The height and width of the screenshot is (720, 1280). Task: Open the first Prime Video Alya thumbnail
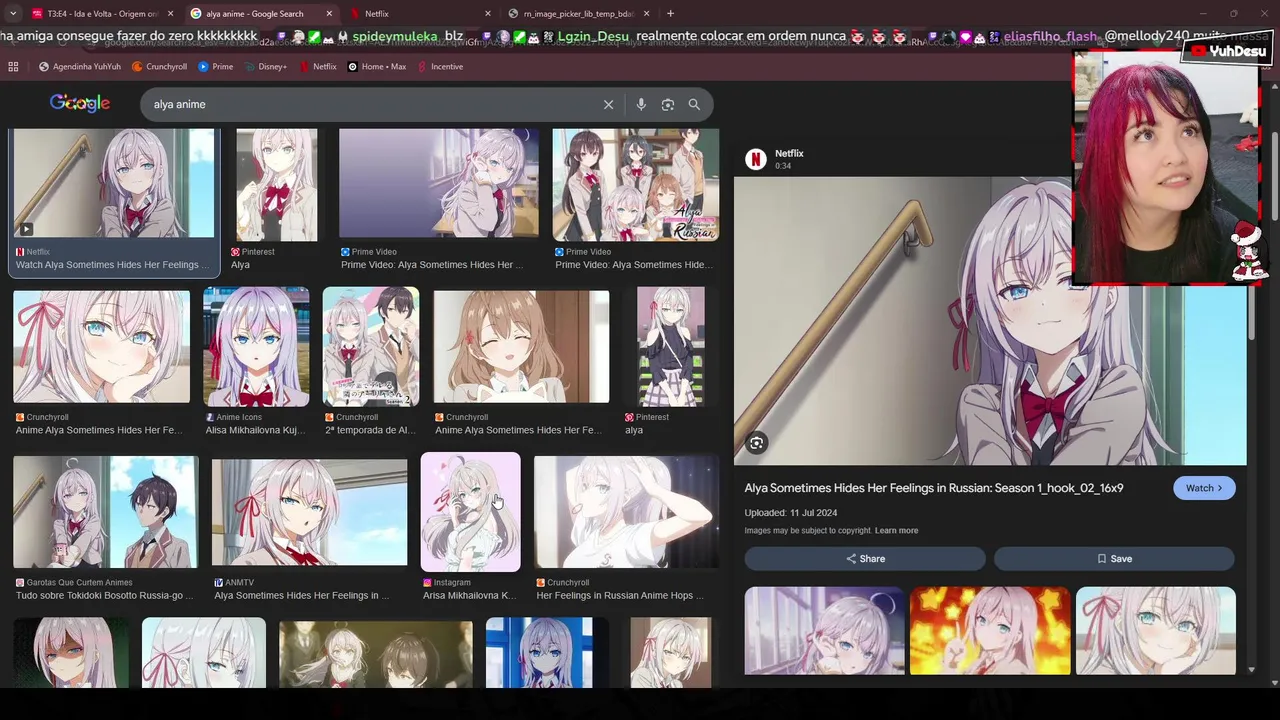(439, 183)
